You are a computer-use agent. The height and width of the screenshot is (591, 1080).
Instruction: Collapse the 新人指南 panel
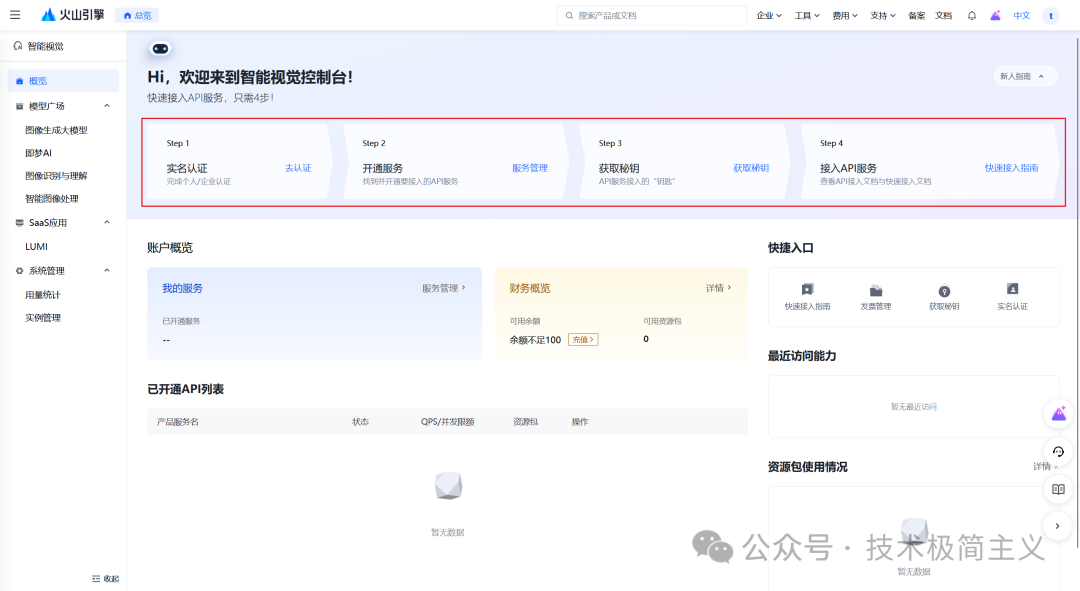(1025, 76)
